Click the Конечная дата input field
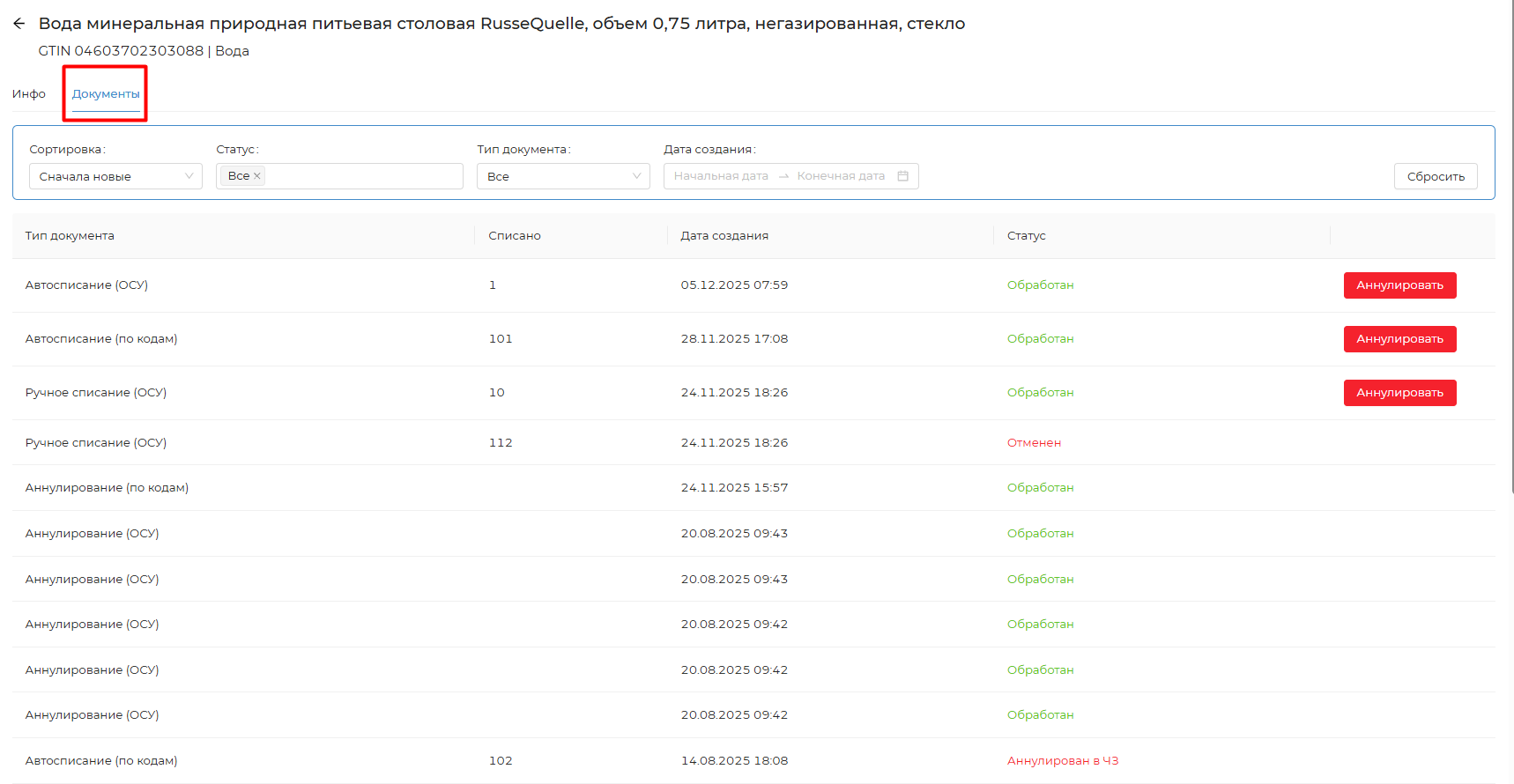The height and width of the screenshot is (784, 1514). pos(840,176)
